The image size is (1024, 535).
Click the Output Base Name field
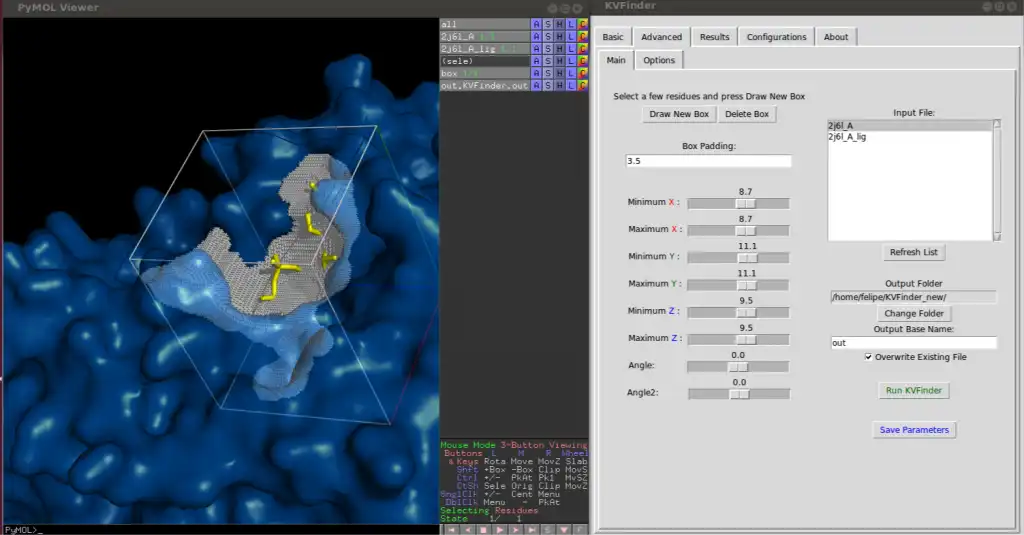tap(914, 343)
